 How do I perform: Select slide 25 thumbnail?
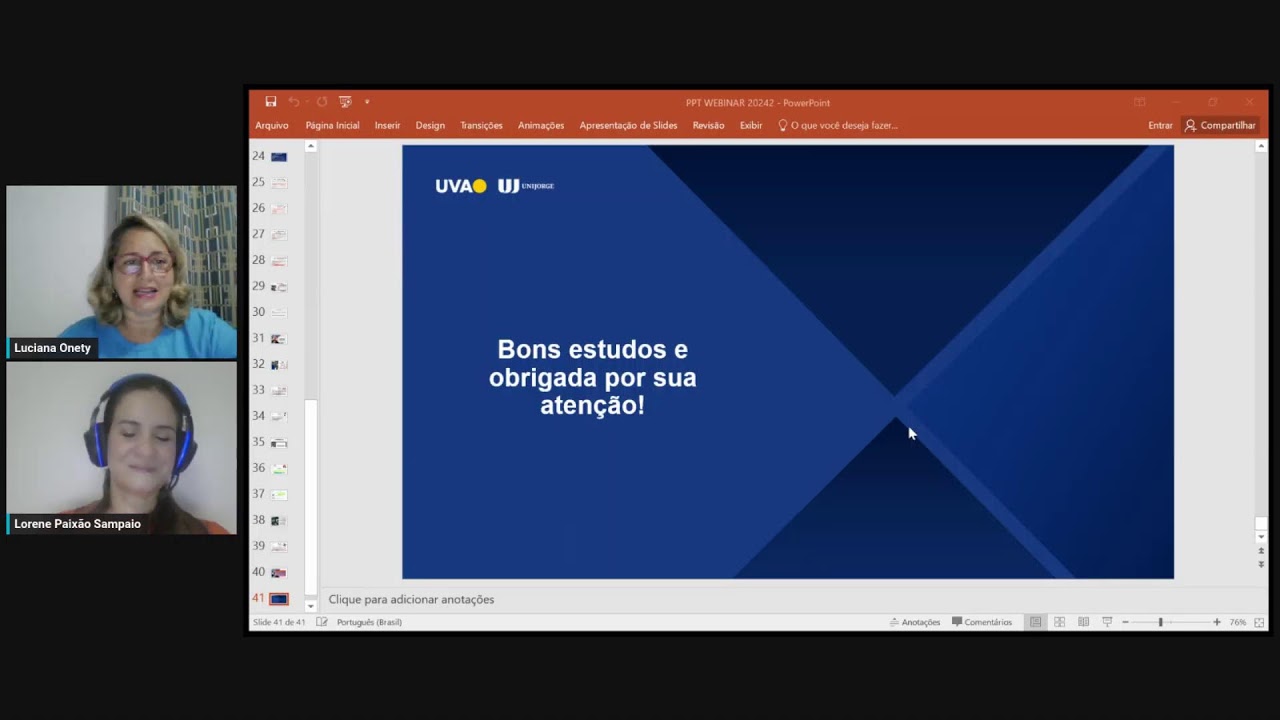(279, 183)
